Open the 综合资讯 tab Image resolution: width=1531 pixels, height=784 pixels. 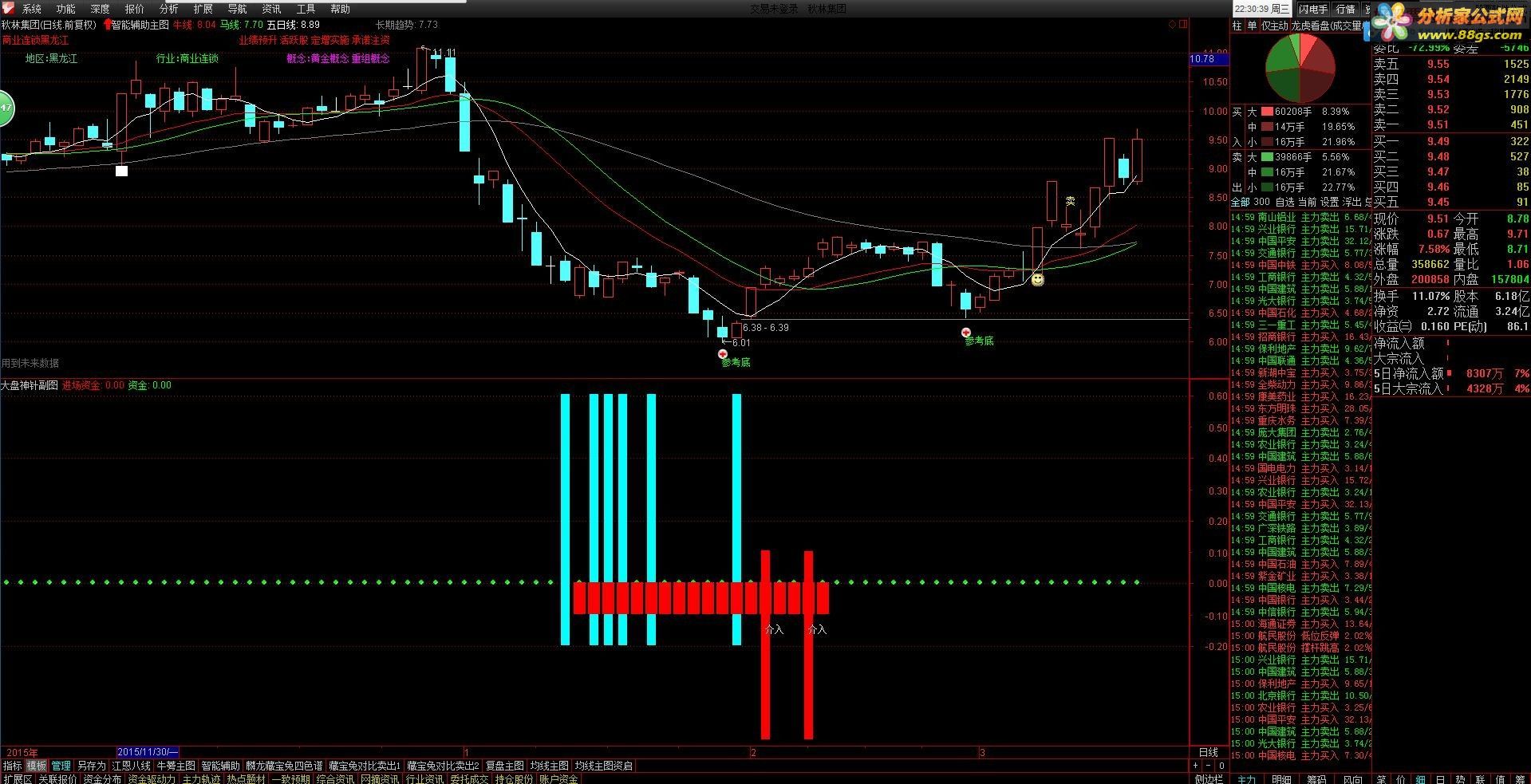click(x=335, y=778)
